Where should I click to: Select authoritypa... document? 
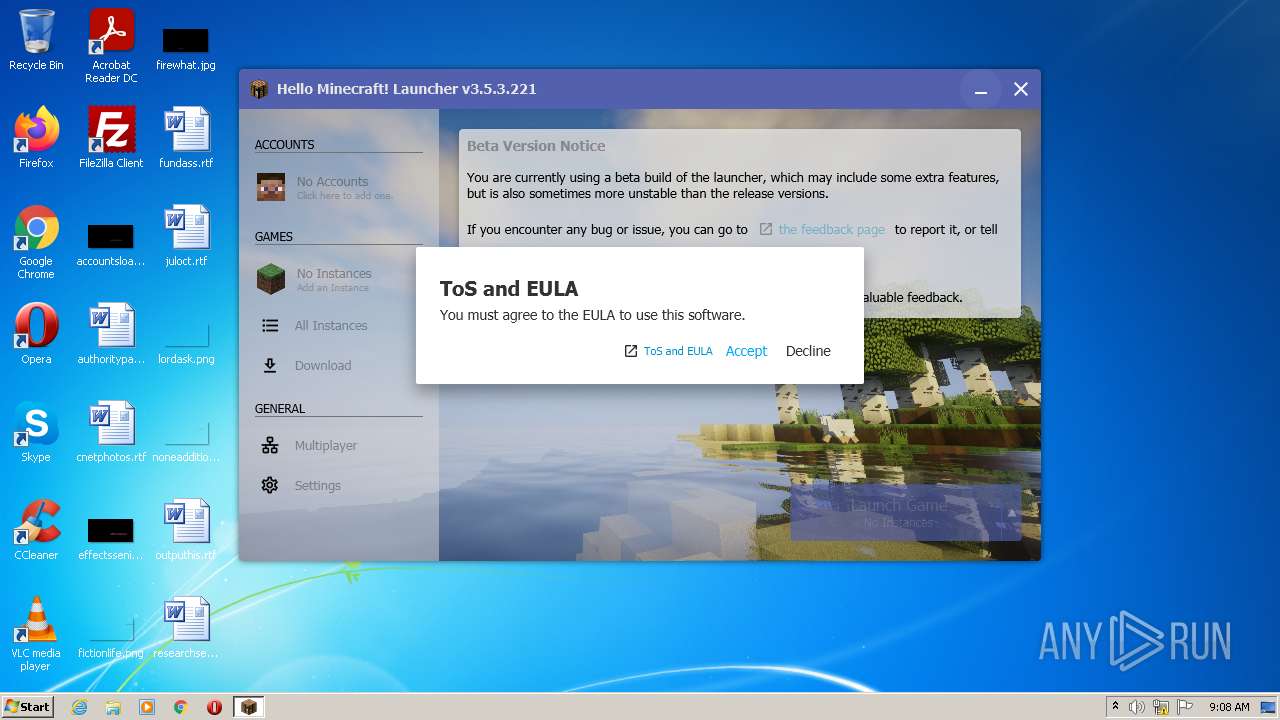[x=111, y=334]
